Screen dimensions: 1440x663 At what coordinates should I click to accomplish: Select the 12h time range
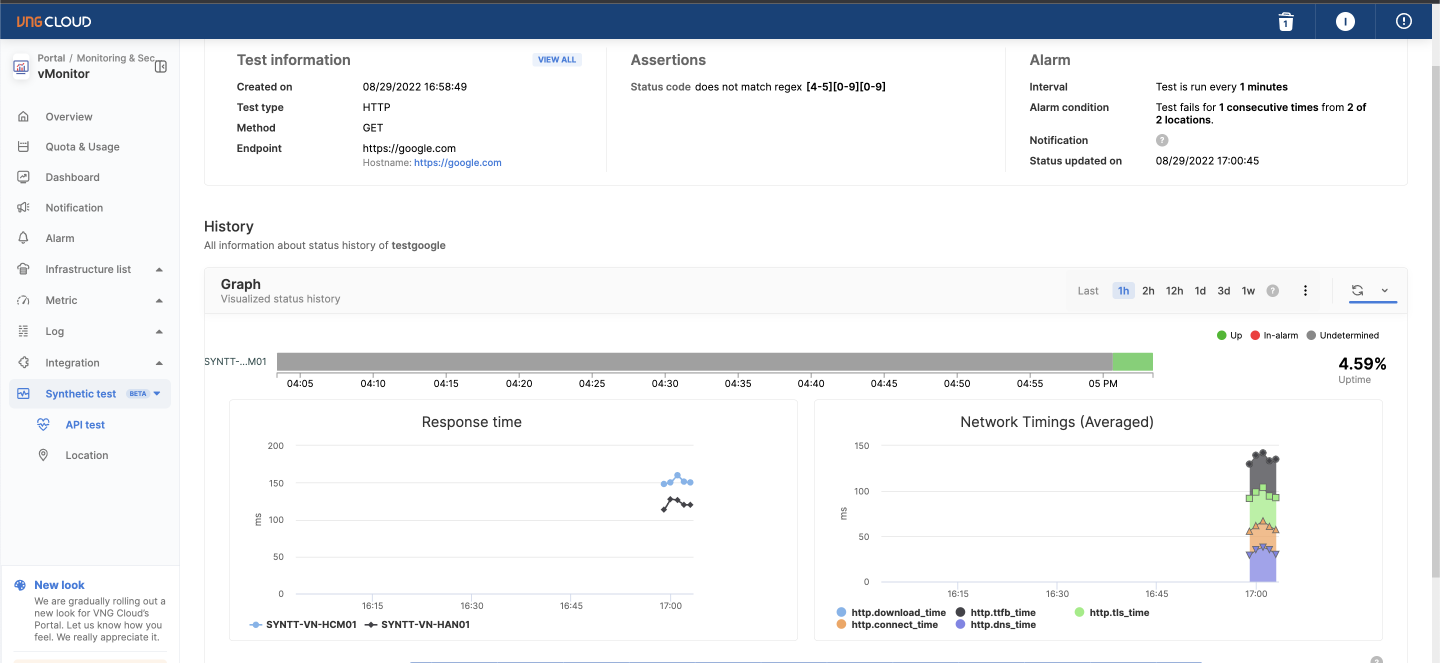pos(1174,291)
